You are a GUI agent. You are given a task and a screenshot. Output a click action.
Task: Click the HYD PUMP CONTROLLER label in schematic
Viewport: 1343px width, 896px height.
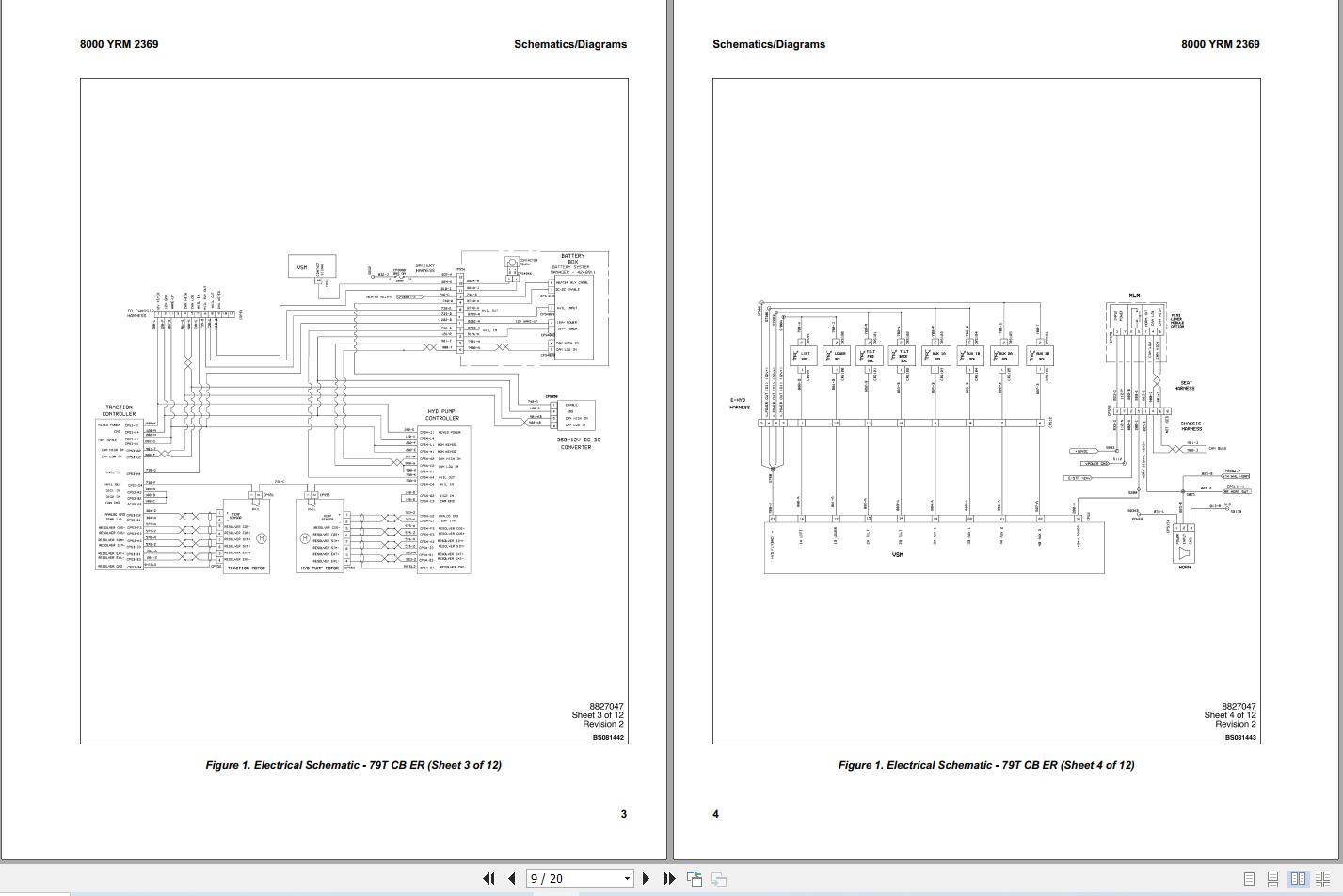click(442, 415)
